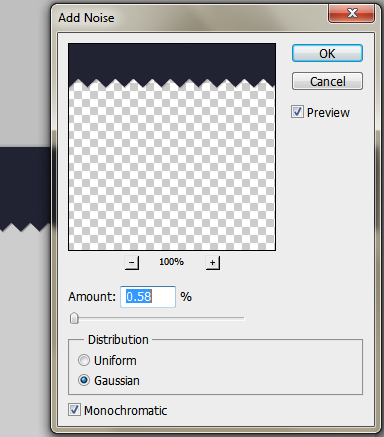
Task: Toggle the Preview checkbox
Action: [x=297, y=112]
